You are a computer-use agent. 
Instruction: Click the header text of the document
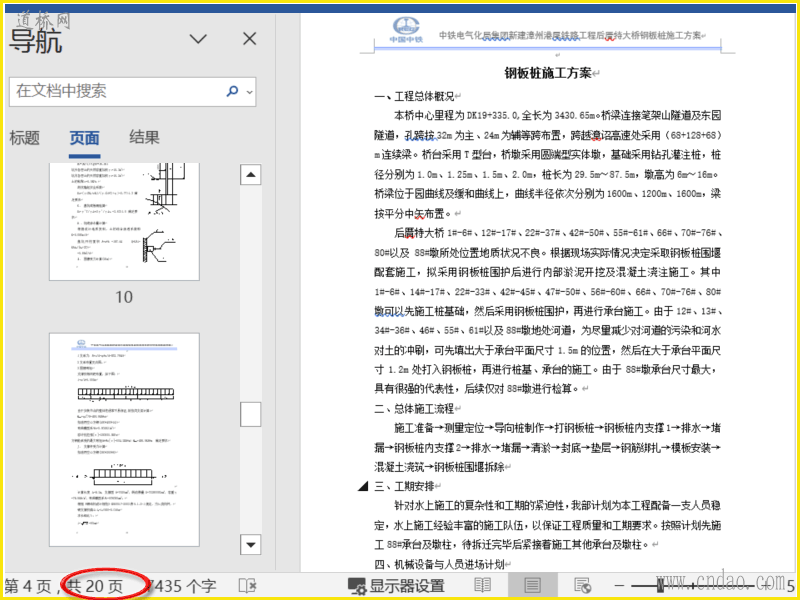point(570,35)
